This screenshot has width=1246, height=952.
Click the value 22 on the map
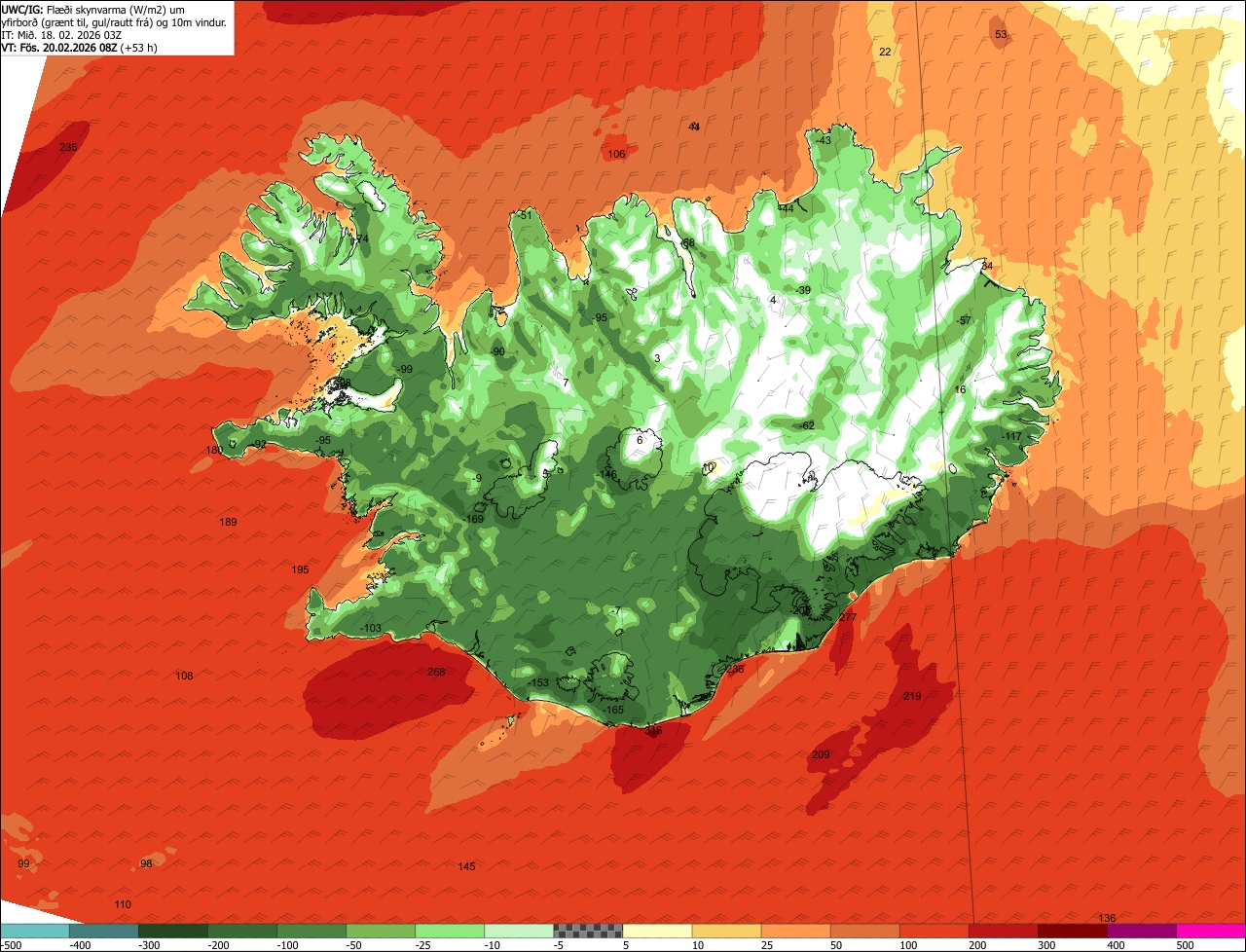point(885,52)
